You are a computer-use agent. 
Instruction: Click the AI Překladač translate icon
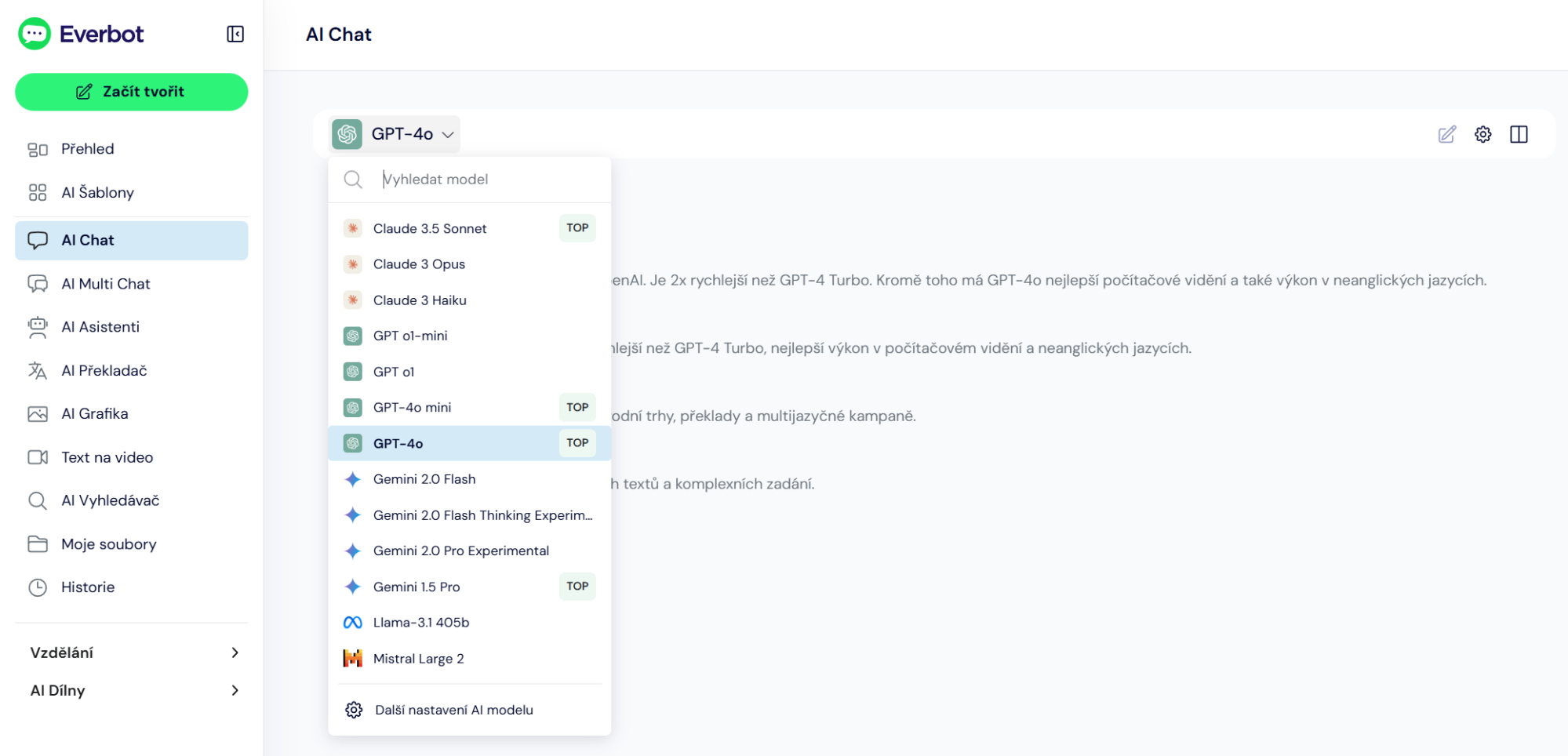[x=38, y=370]
